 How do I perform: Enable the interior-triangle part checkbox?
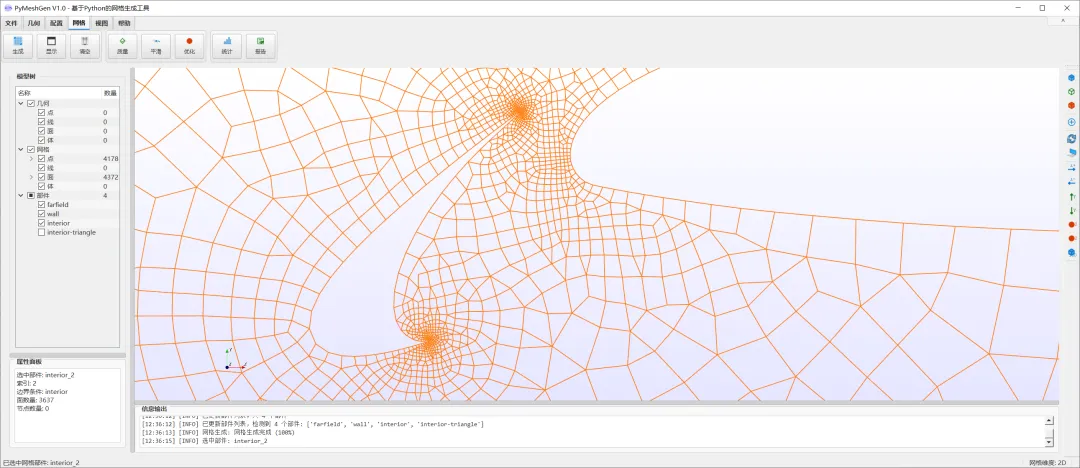[41, 232]
